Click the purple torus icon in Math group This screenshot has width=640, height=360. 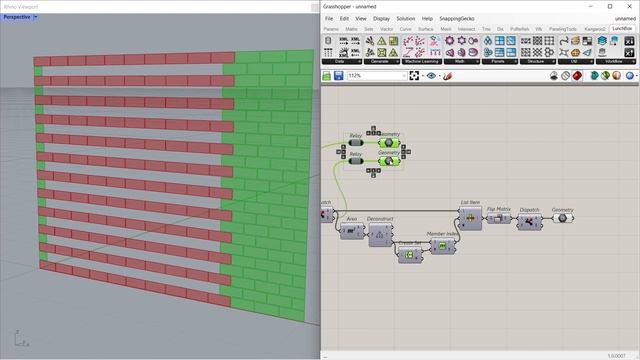473,52
